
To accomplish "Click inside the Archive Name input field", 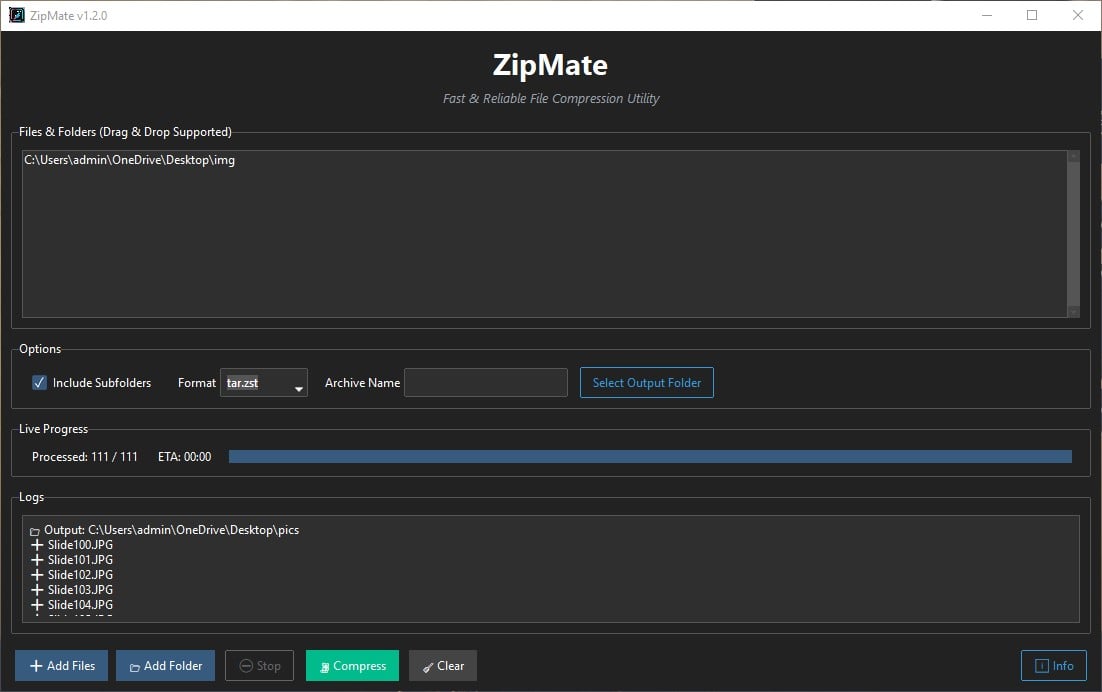I will pyautogui.click(x=485, y=382).
